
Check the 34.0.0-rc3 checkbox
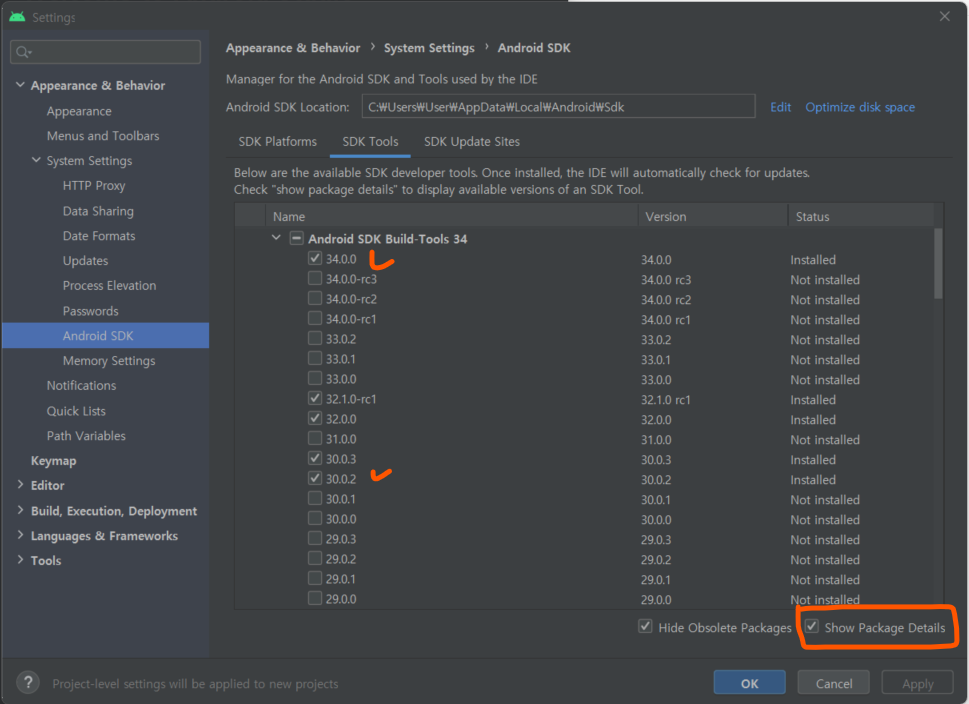pos(315,278)
